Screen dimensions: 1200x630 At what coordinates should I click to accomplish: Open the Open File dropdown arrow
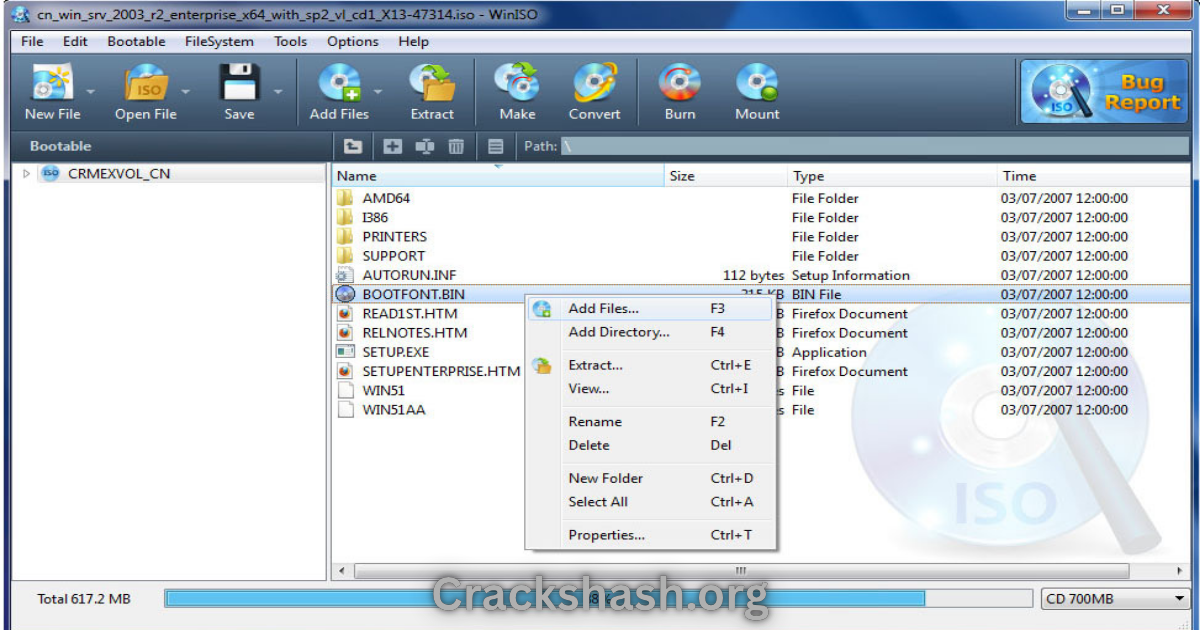[x=184, y=91]
